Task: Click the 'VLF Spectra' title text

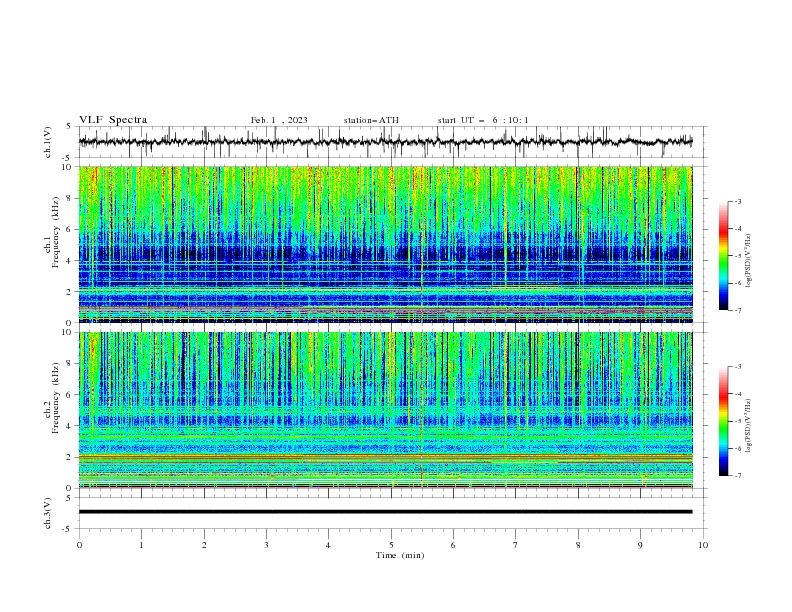Action: tap(113, 120)
